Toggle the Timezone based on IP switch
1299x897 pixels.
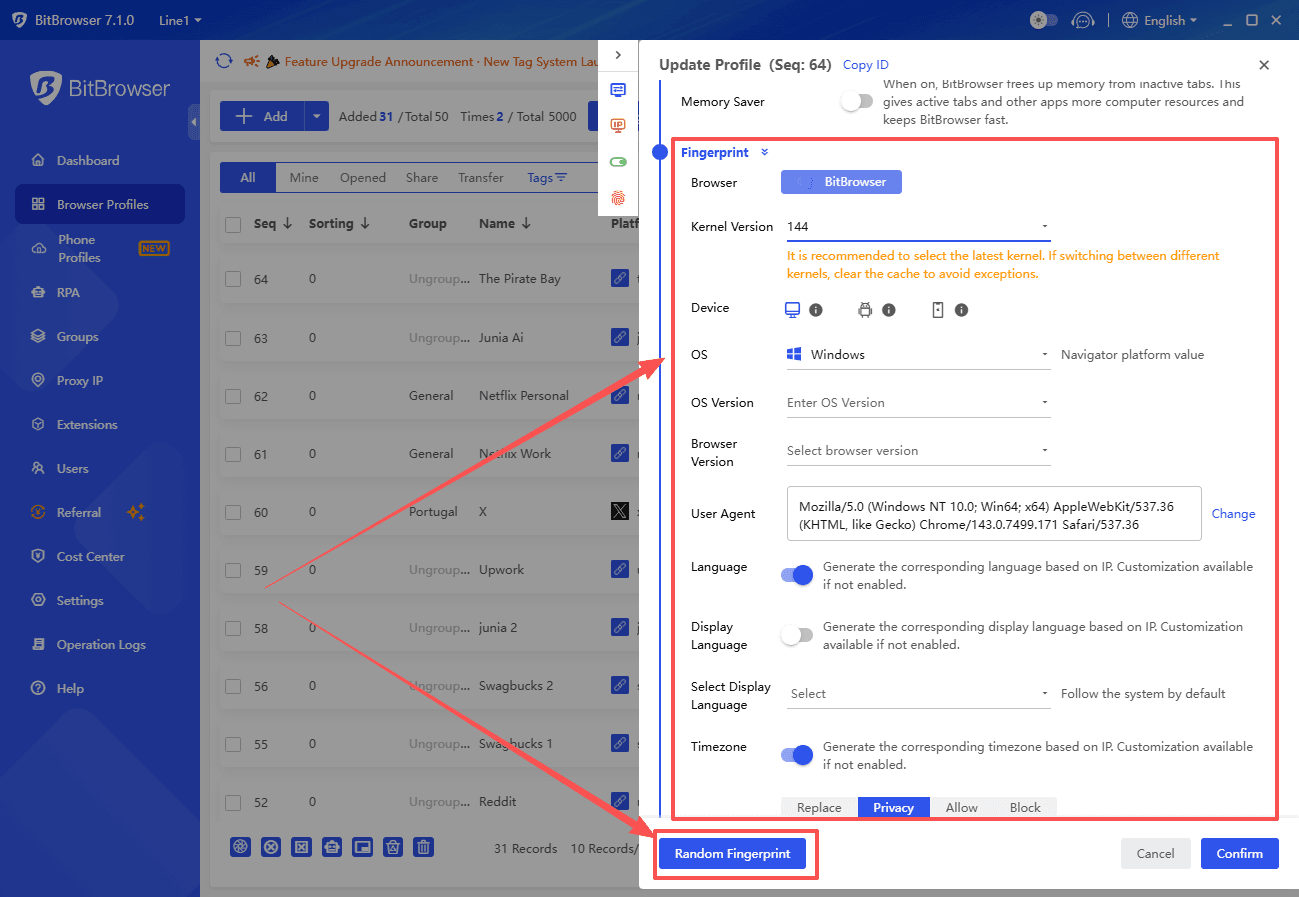pos(797,755)
